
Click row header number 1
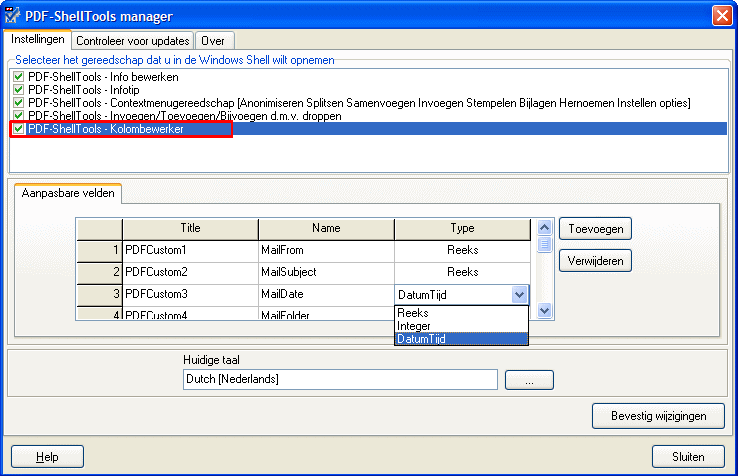click(99, 250)
